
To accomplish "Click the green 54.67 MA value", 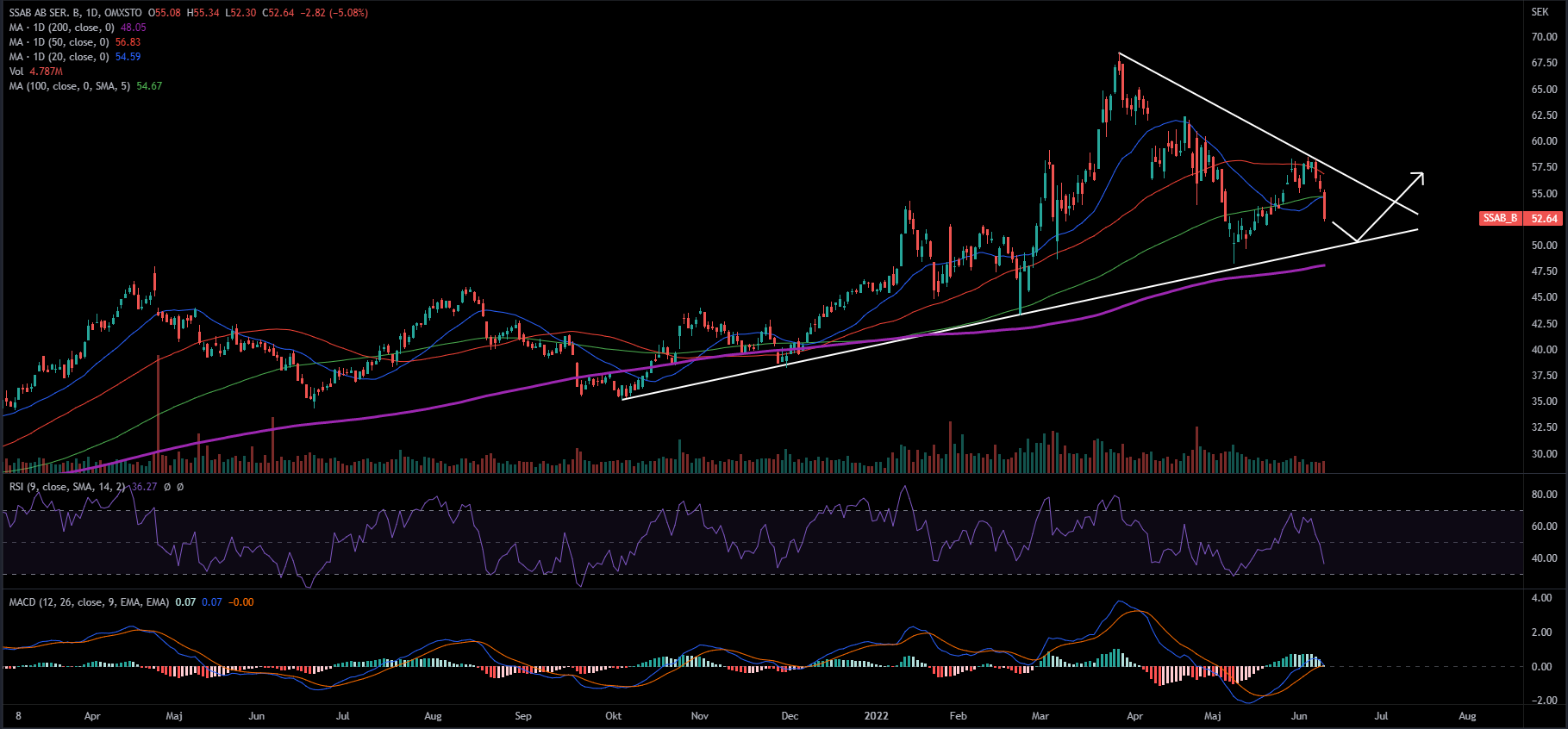I will click(x=149, y=86).
